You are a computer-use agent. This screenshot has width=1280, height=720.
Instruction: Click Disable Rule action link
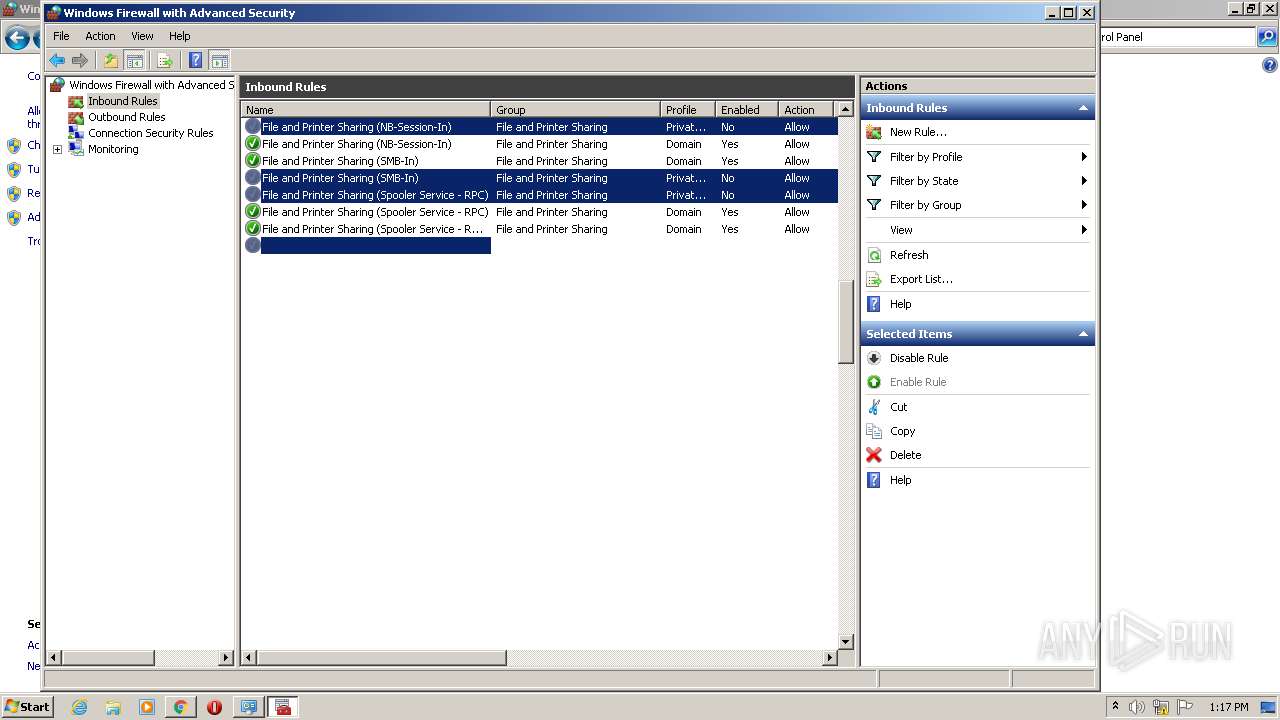pyautogui.click(x=919, y=358)
